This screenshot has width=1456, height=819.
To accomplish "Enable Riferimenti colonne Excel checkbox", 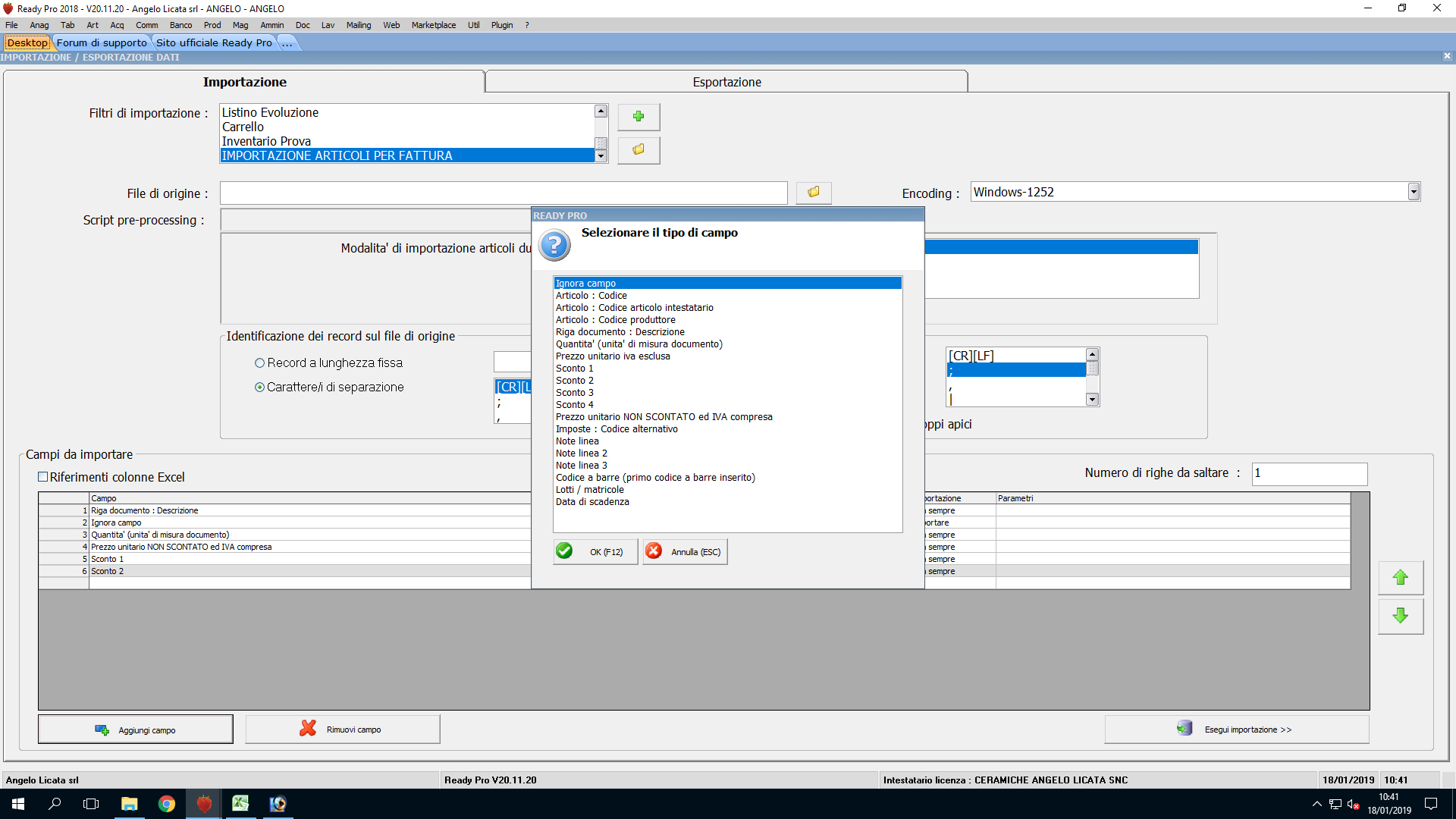I will [x=43, y=477].
